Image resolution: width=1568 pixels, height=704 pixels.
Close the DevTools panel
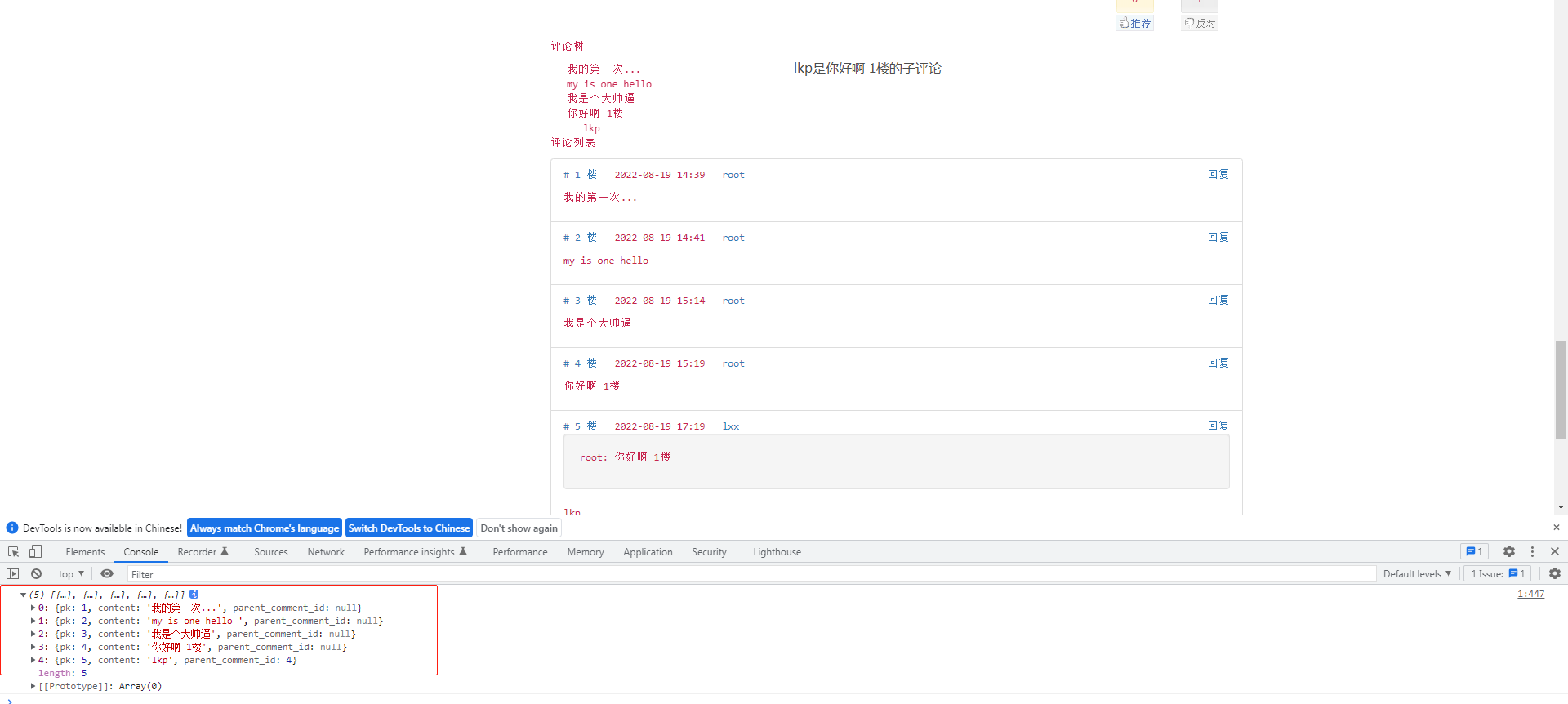tap(1555, 552)
